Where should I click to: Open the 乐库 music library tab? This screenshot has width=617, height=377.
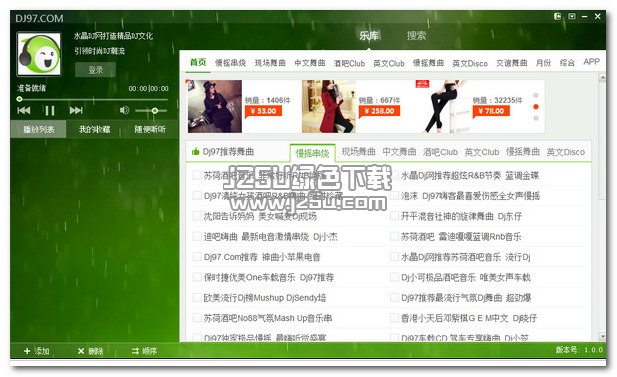[369, 36]
